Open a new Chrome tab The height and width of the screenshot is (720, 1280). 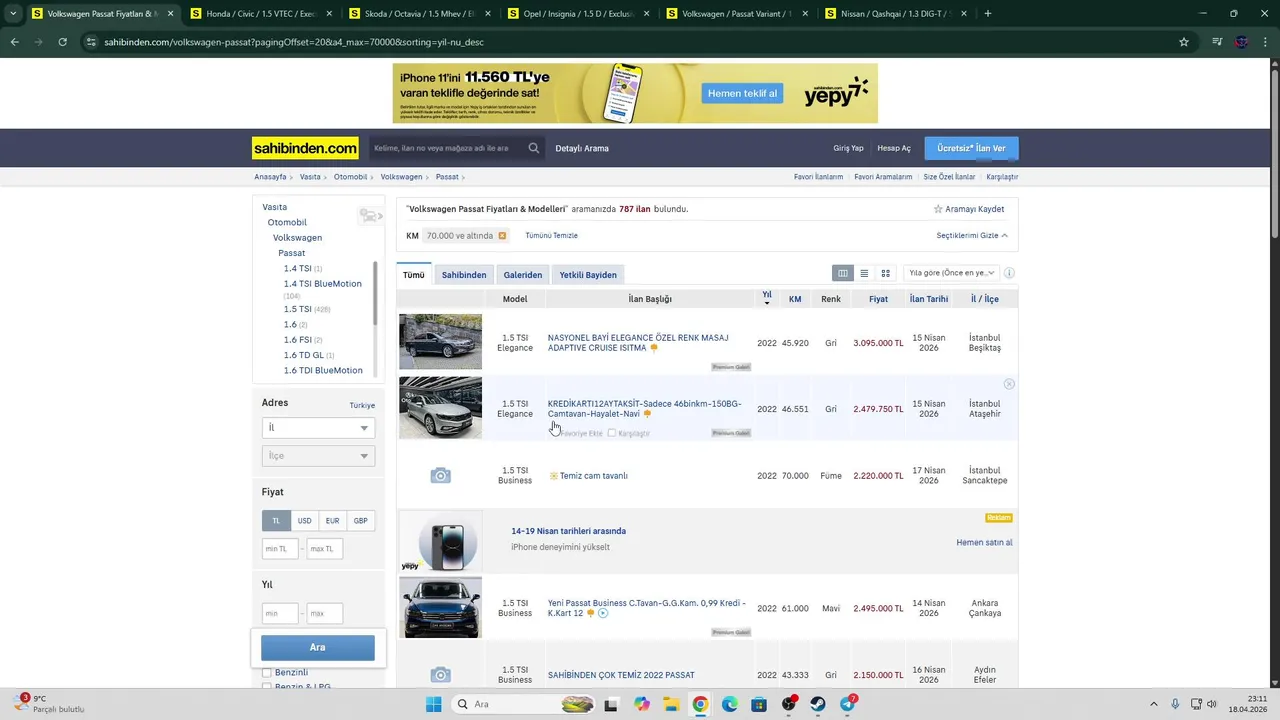988,14
